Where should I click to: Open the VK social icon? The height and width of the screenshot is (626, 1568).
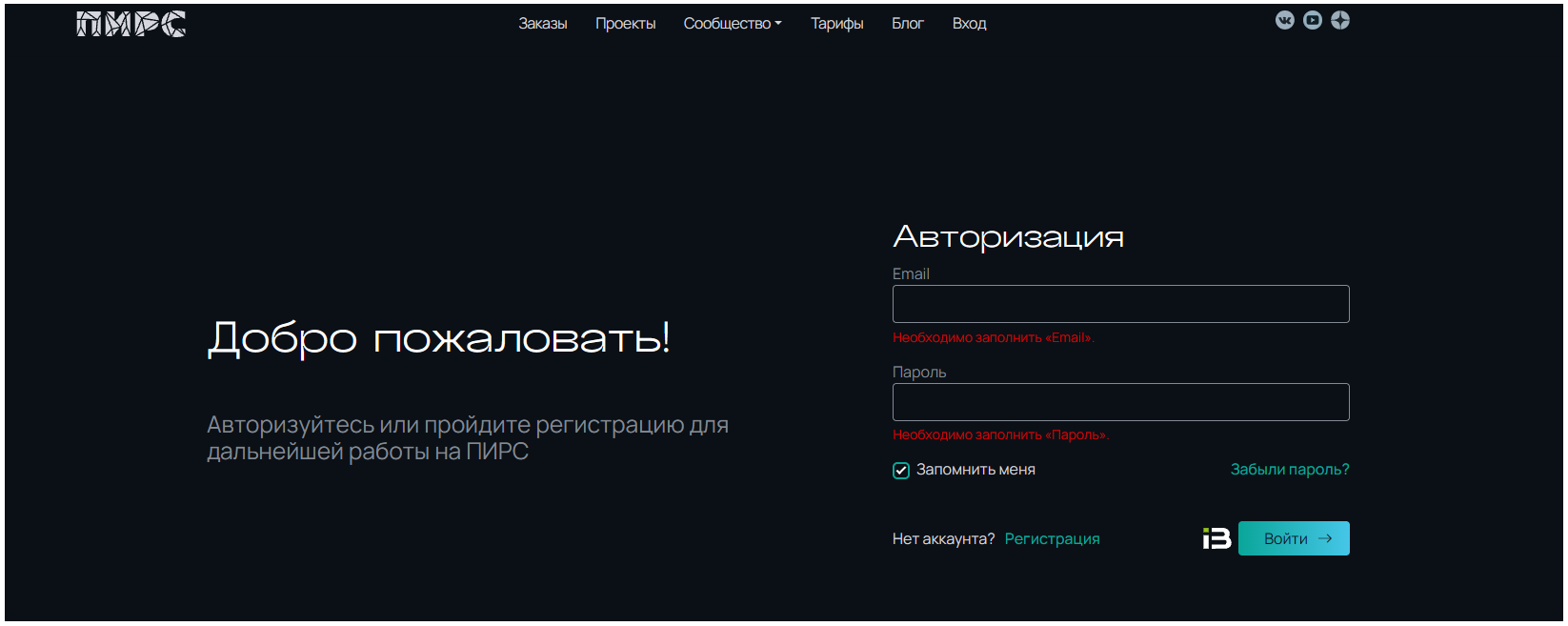pos(1285,20)
